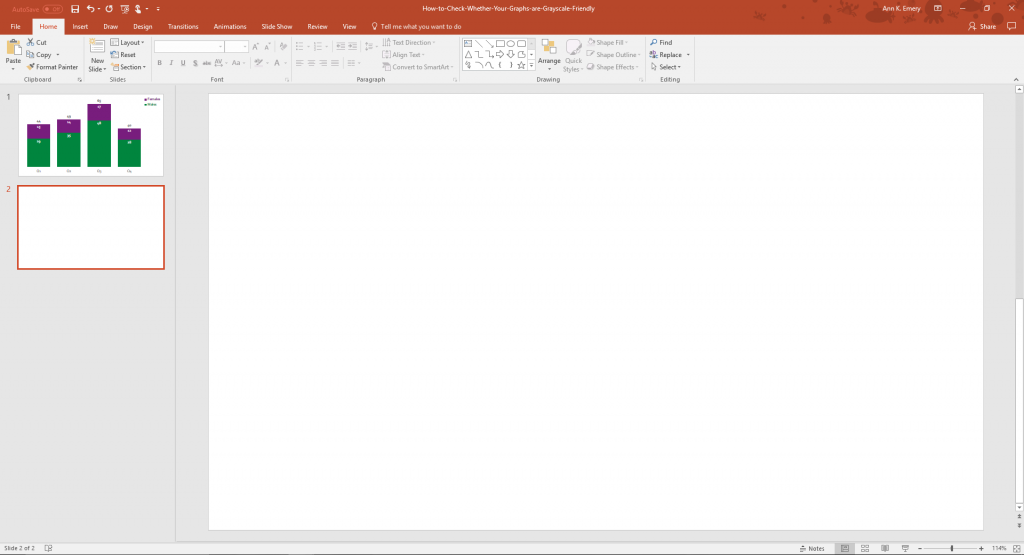
Task: Toggle the AutoSave switch
Action: 52,8
